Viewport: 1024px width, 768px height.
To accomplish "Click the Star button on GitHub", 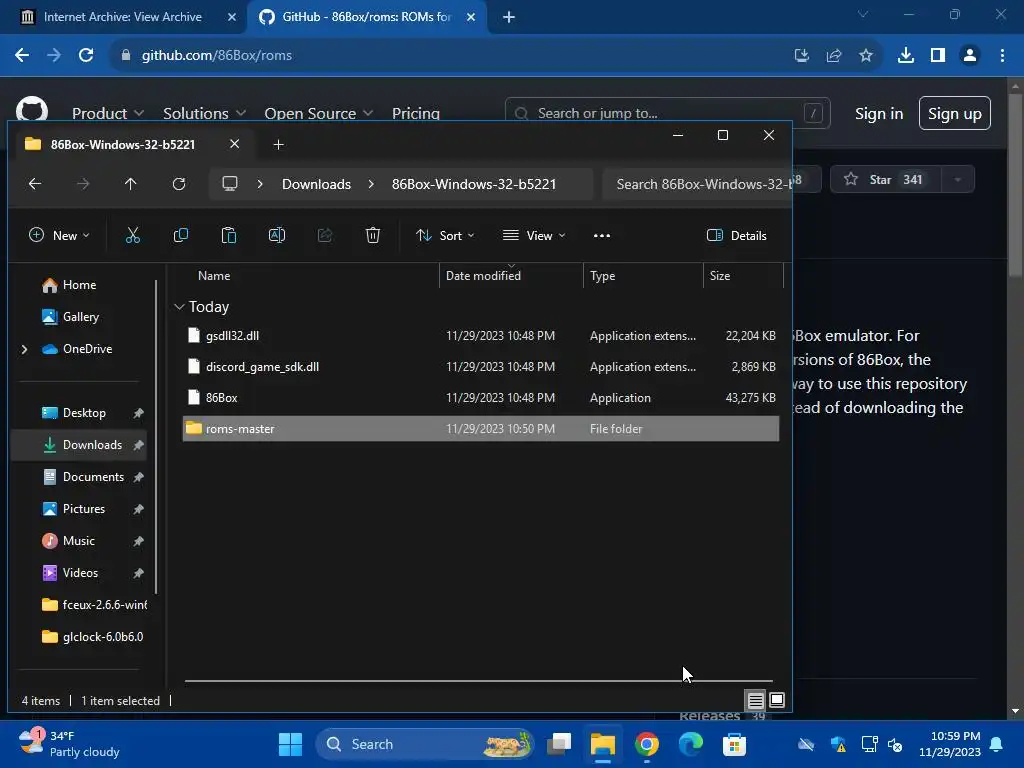I will pos(886,180).
